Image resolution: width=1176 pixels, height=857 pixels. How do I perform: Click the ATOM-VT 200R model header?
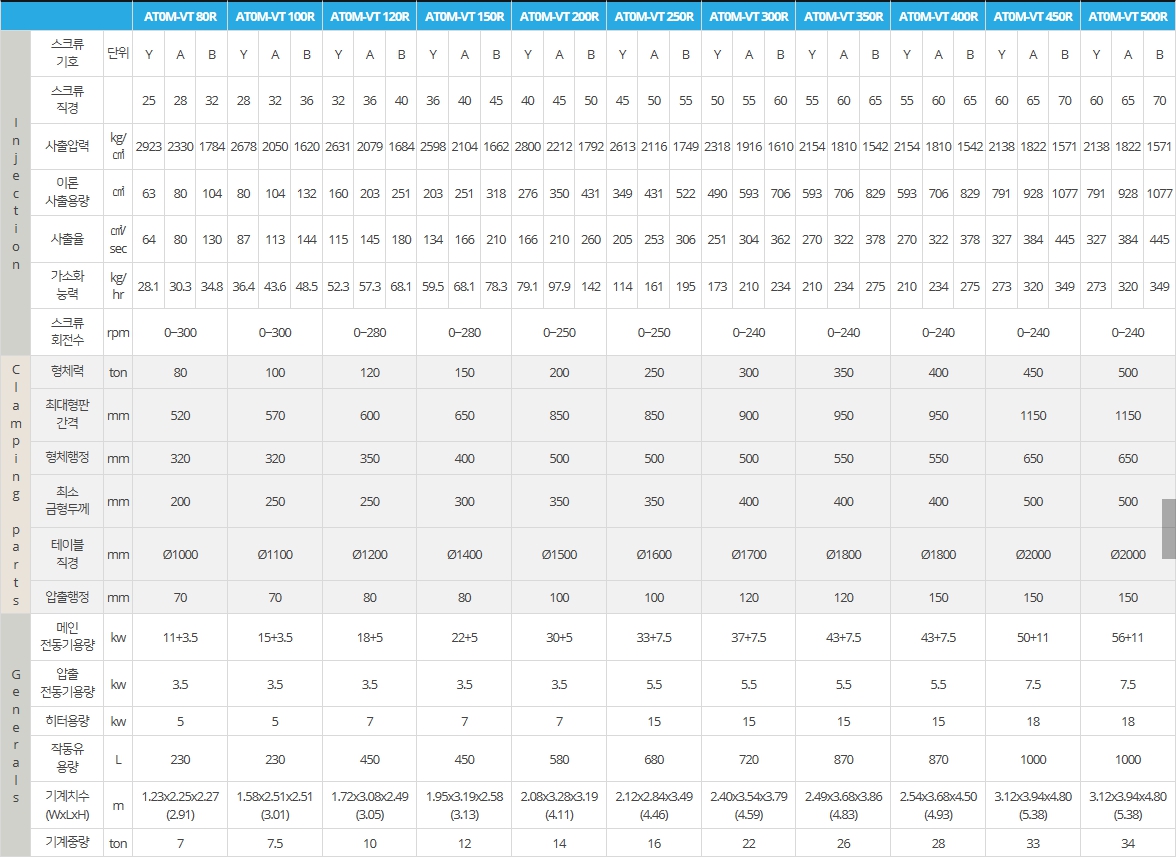(559, 17)
